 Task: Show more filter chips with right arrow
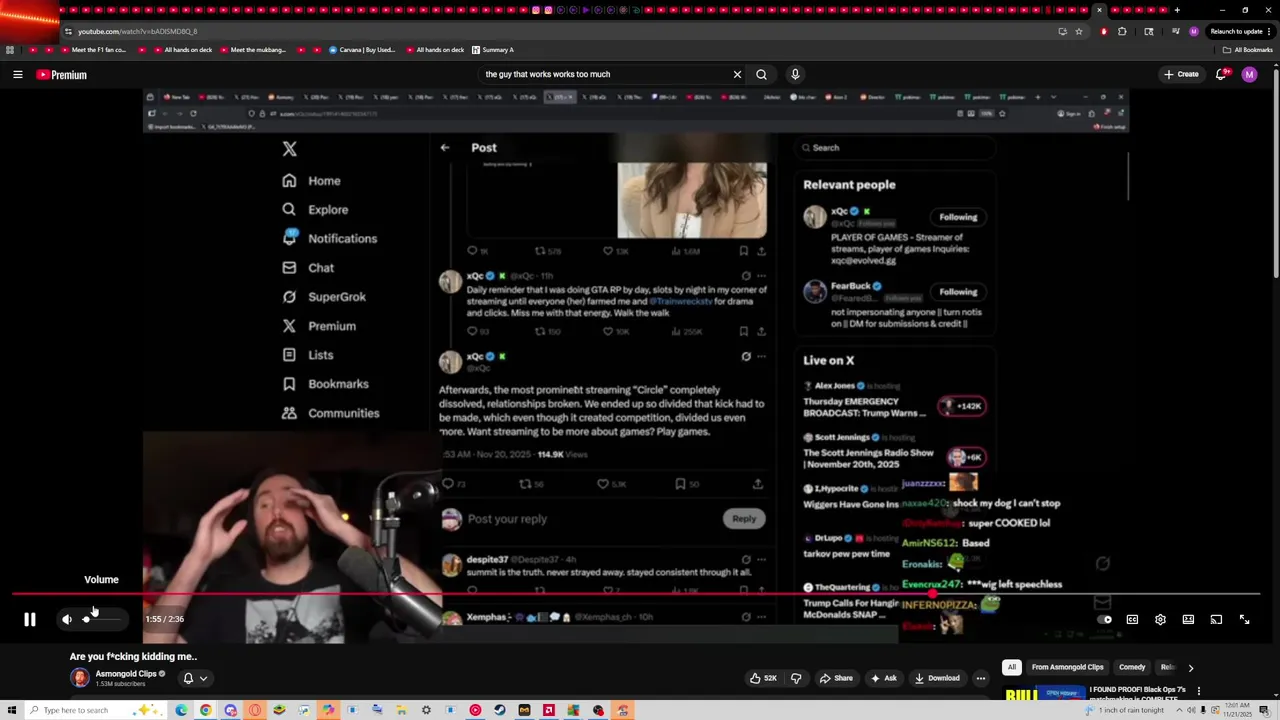tap(1190, 667)
